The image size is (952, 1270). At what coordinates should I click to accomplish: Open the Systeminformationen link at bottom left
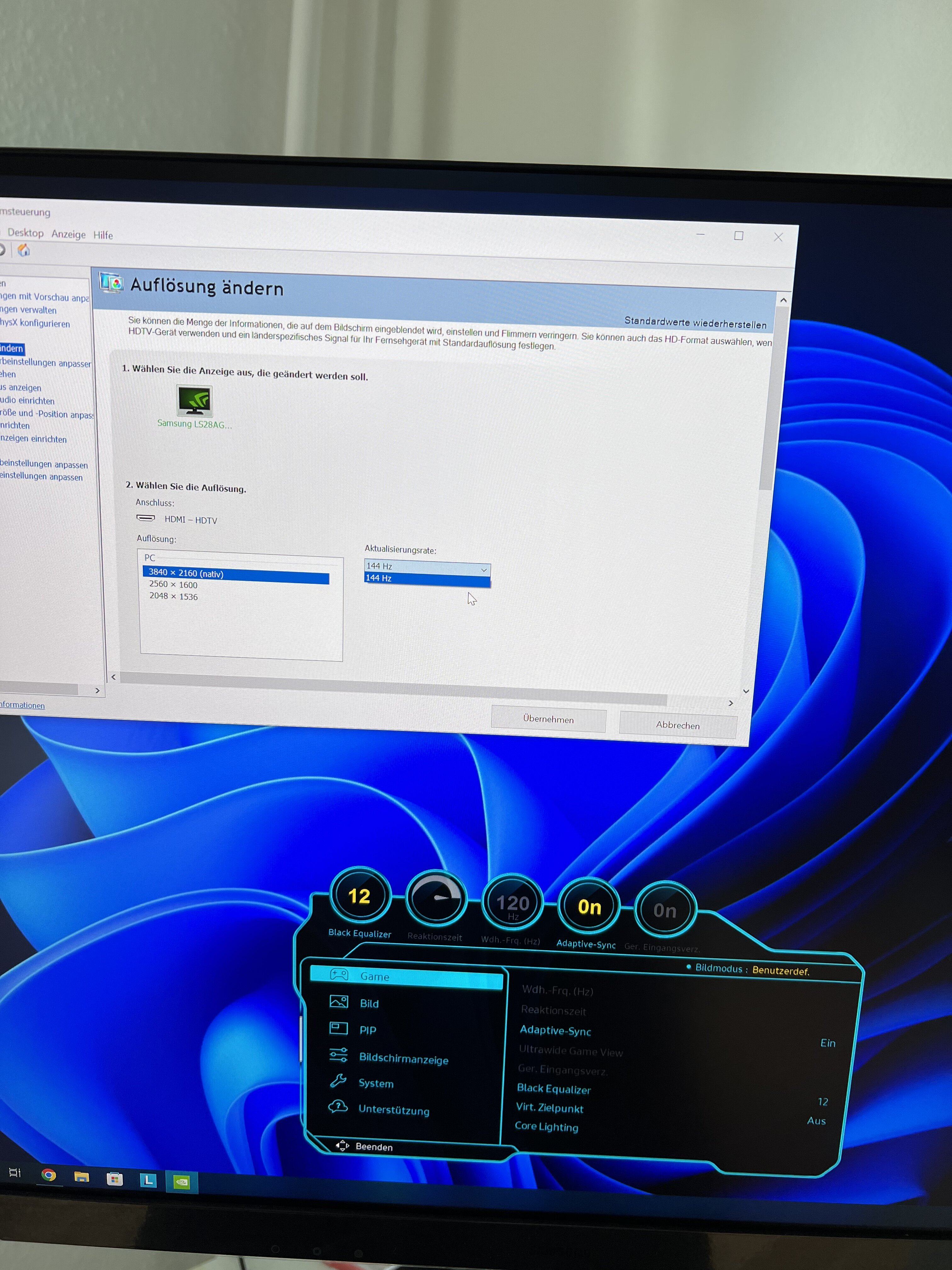pyautogui.click(x=22, y=705)
